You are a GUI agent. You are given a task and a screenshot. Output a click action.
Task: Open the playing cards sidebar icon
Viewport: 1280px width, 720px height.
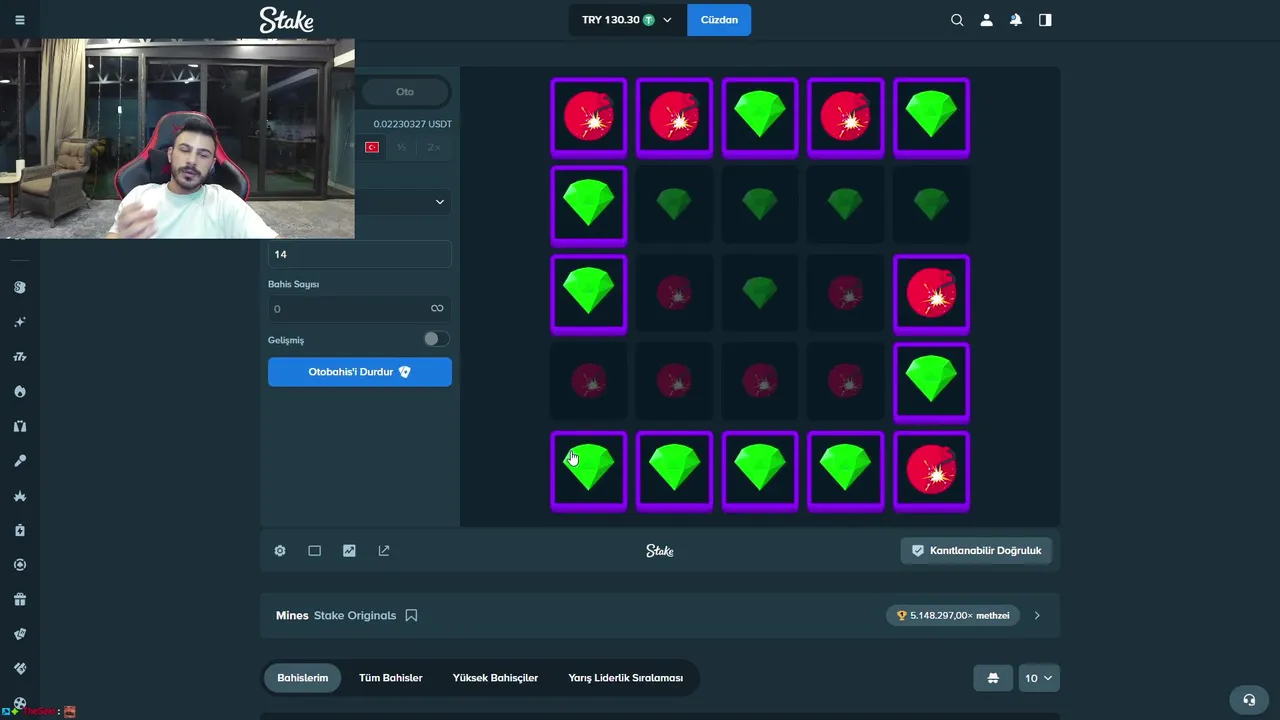[x=20, y=634]
